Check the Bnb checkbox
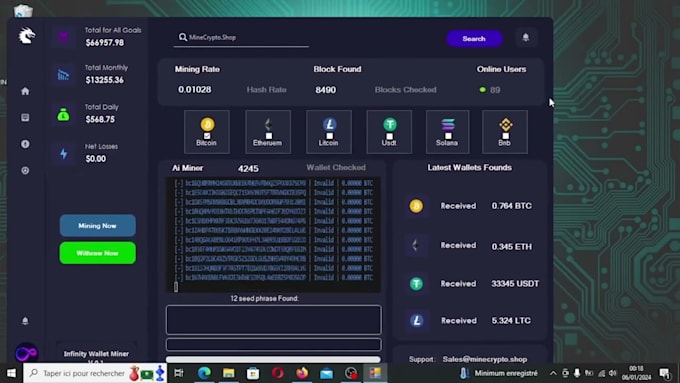680x383 pixels. 505,136
